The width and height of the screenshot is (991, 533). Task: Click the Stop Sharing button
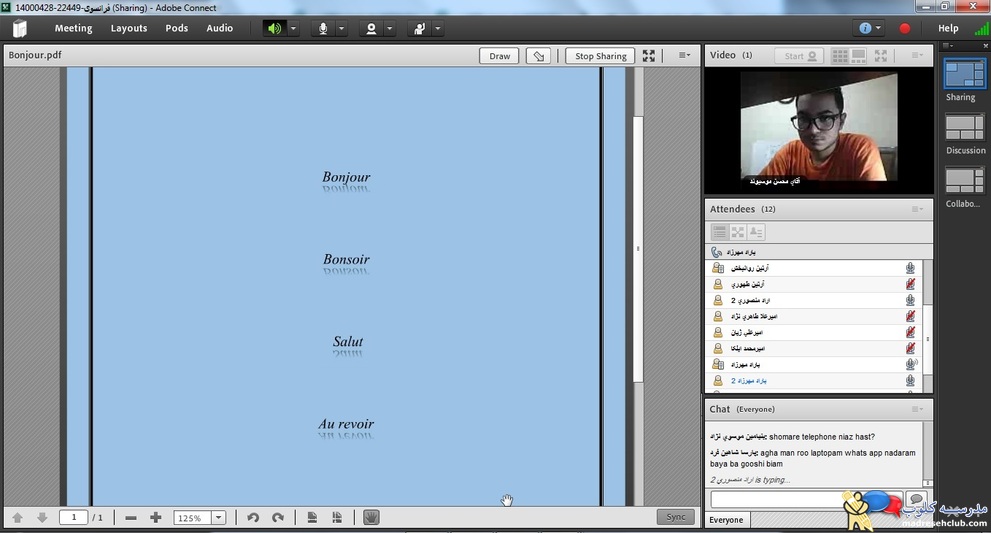click(600, 56)
